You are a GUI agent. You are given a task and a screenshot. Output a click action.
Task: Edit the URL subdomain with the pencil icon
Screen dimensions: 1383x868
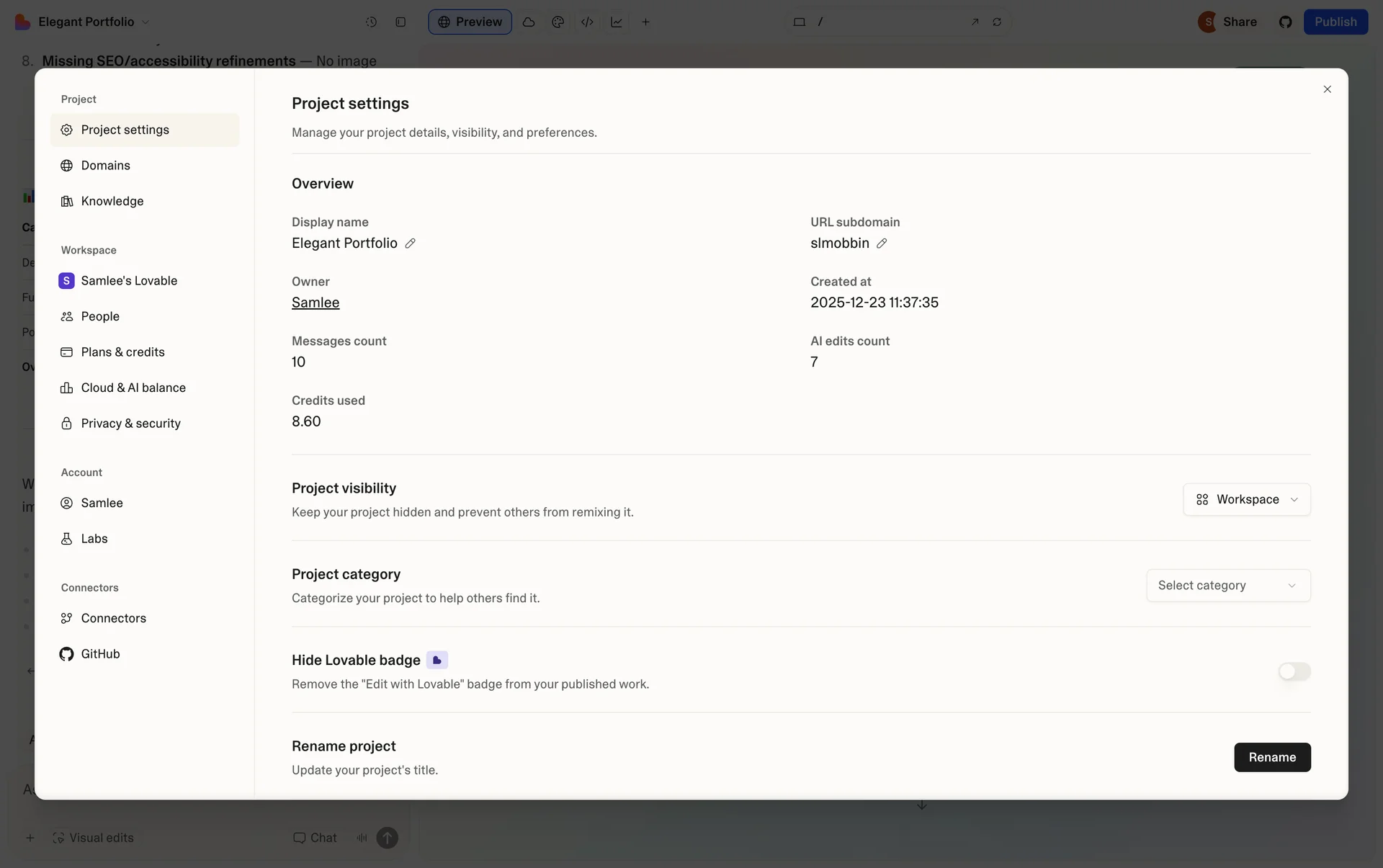tap(882, 243)
